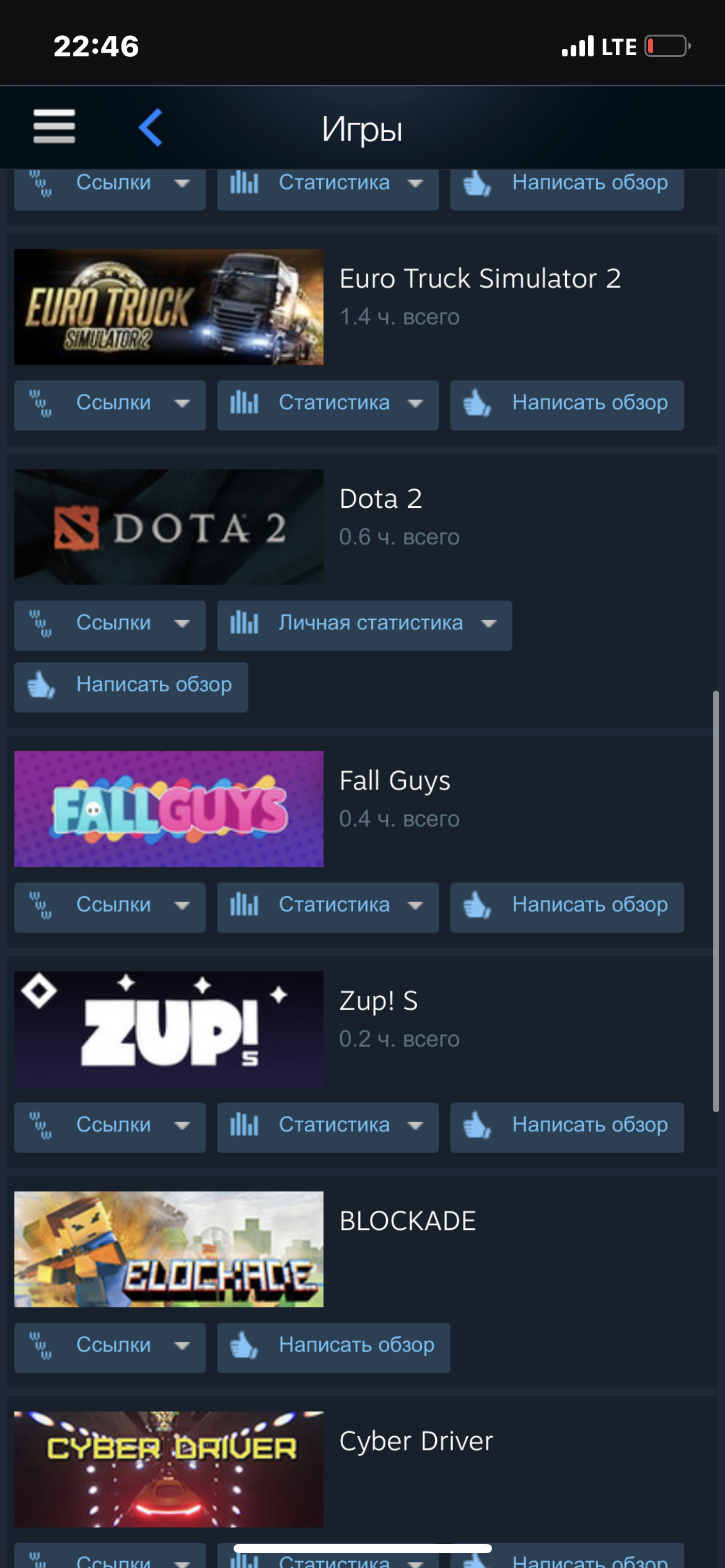
Task: Expand Статистика dropdown under Fall Guys
Action: click(x=328, y=907)
